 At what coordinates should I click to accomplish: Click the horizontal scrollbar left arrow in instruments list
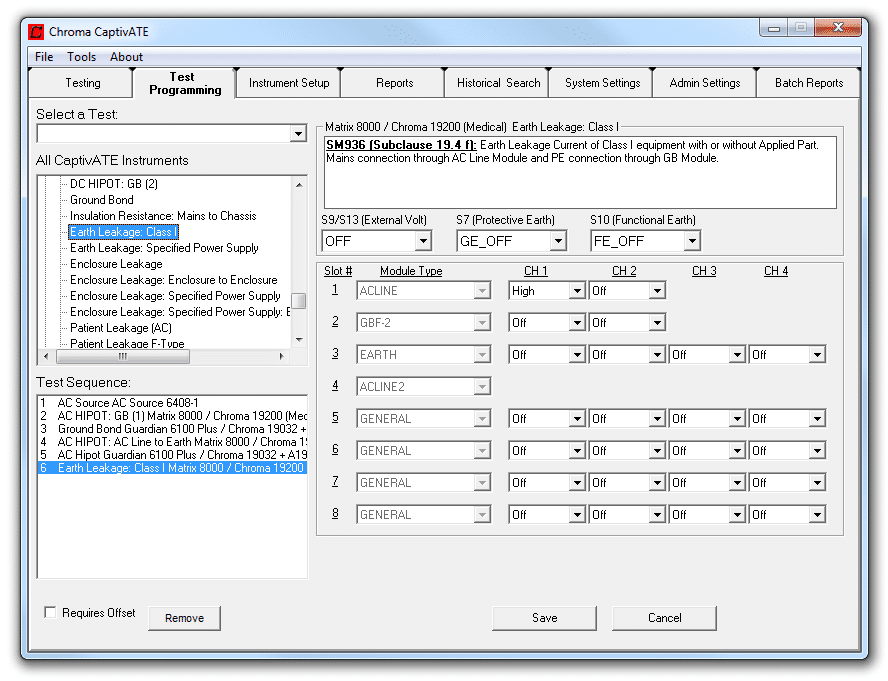pyautogui.click(x=46, y=356)
